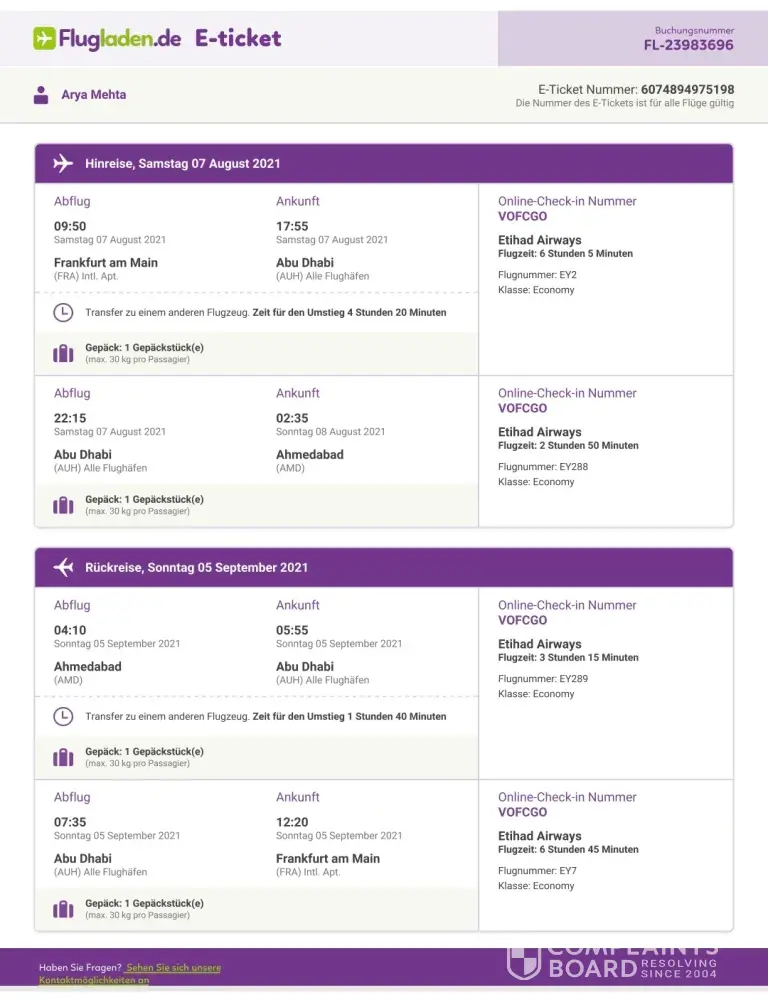Click the luggage icon under the 04:10 Ahmedabad departure

(63, 757)
